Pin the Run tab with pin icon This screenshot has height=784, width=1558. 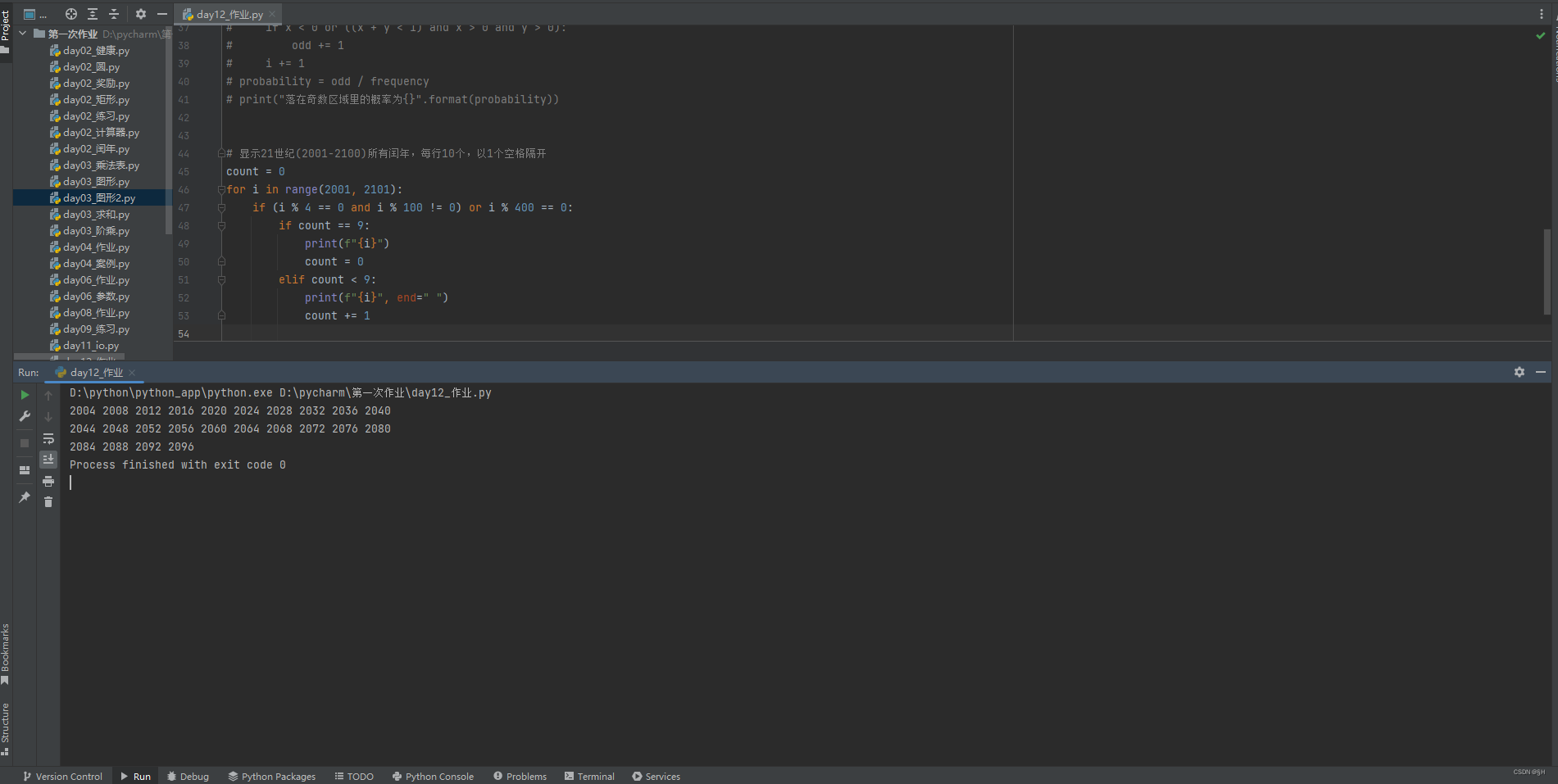(x=25, y=497)
